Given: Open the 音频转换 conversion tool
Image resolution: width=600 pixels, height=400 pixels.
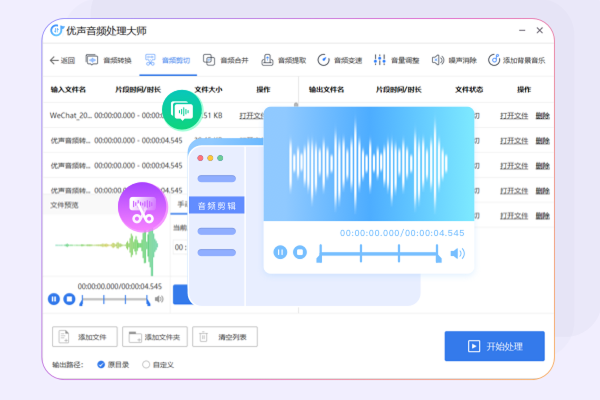Looking at the screenshot, I should click(x=110, y=60).
